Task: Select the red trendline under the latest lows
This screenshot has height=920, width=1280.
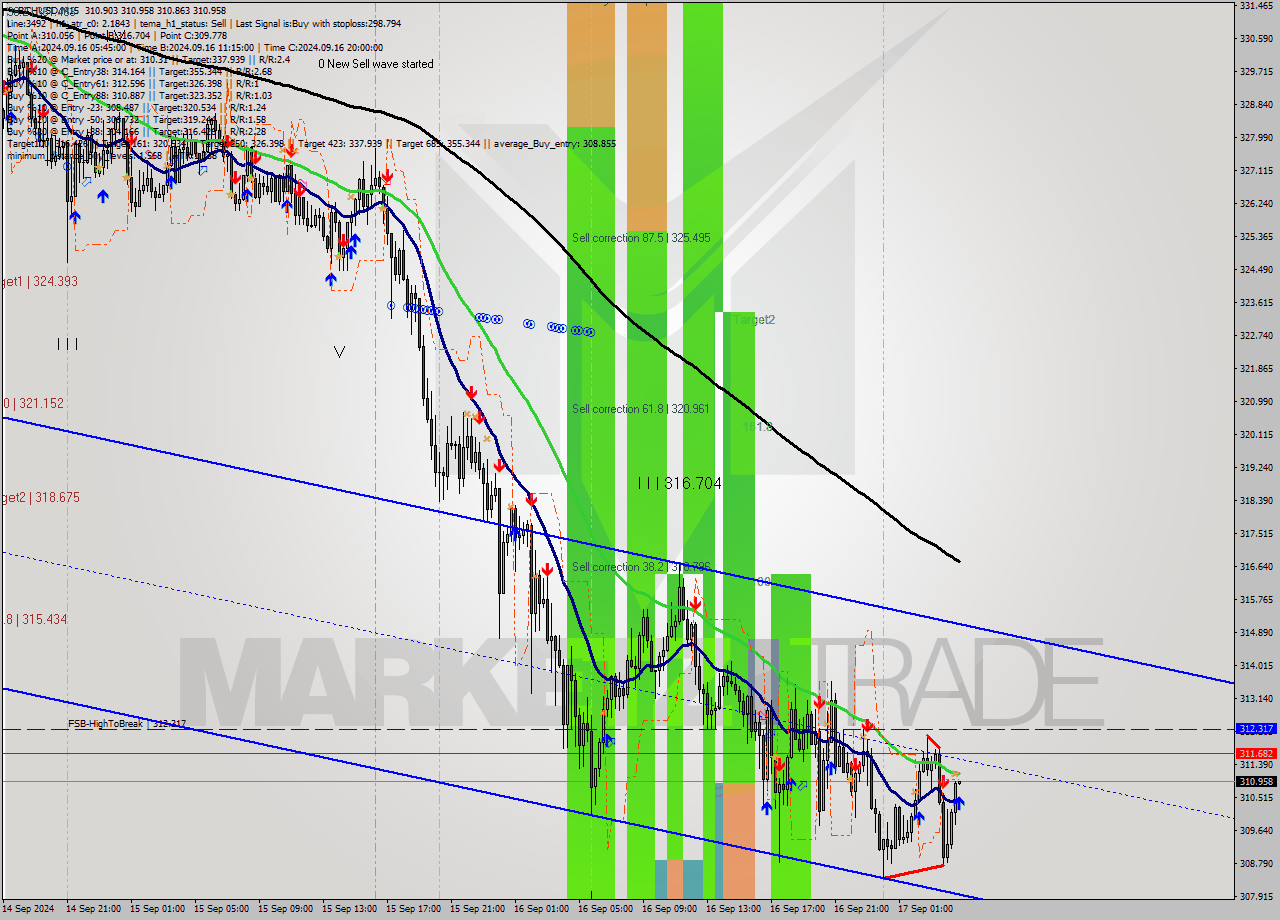Action: [x=914, y=872]
